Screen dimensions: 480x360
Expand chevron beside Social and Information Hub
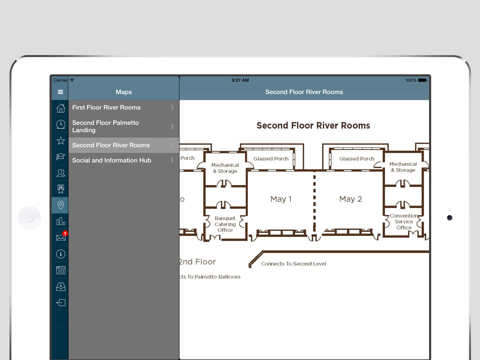(x=172, y=160)
